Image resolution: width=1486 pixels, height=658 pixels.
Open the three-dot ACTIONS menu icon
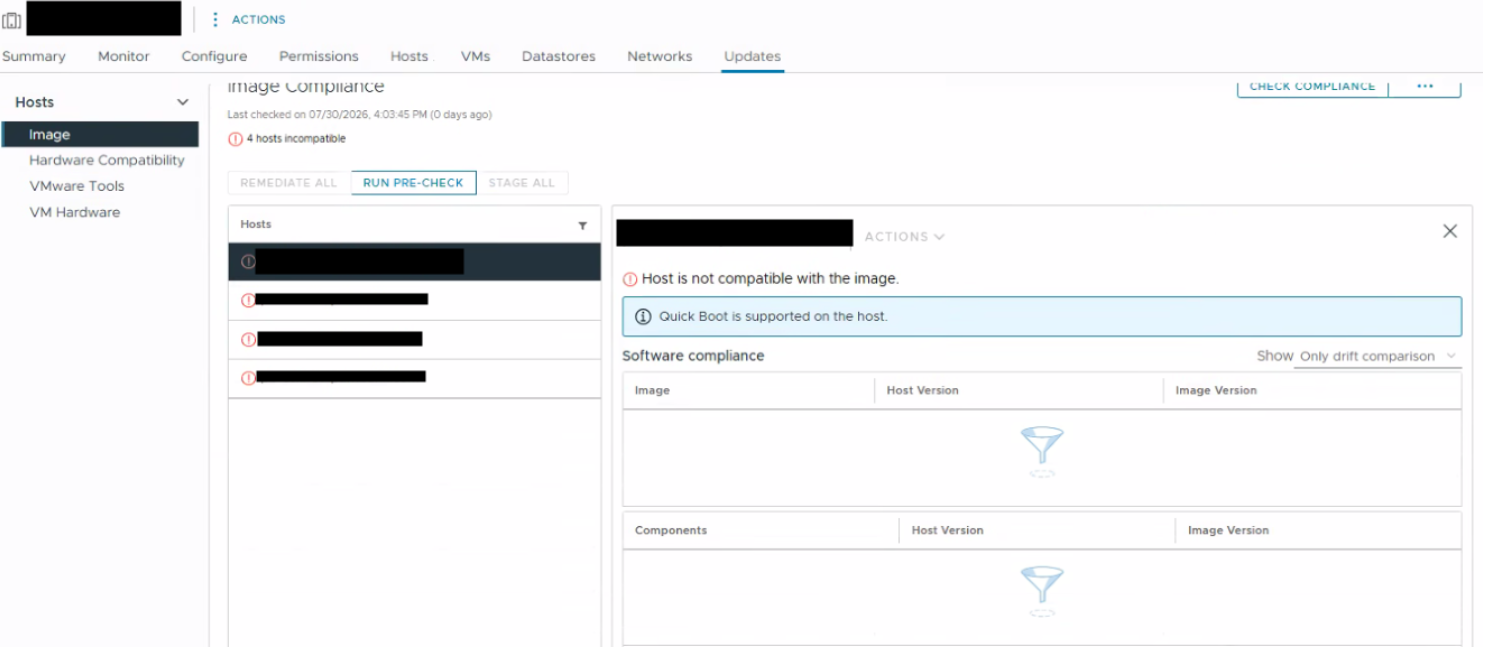[215, 20]
